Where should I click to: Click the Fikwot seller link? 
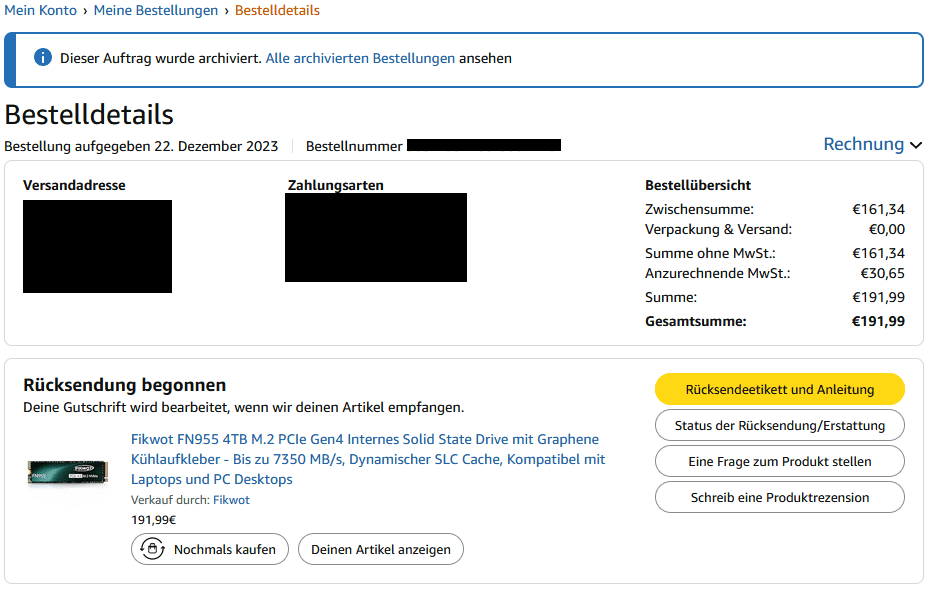231,500
